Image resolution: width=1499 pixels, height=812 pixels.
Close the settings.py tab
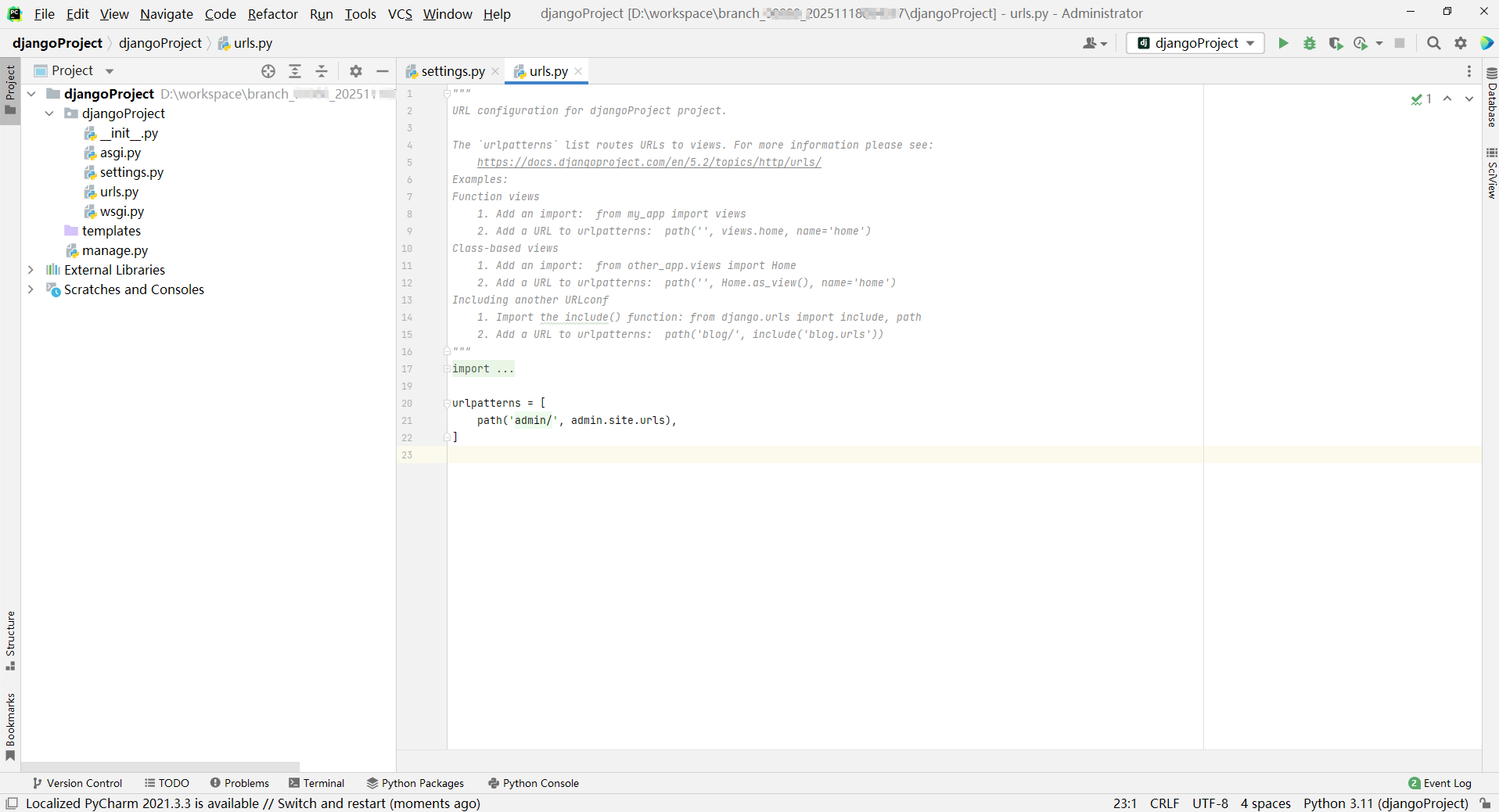coord(495,71)
